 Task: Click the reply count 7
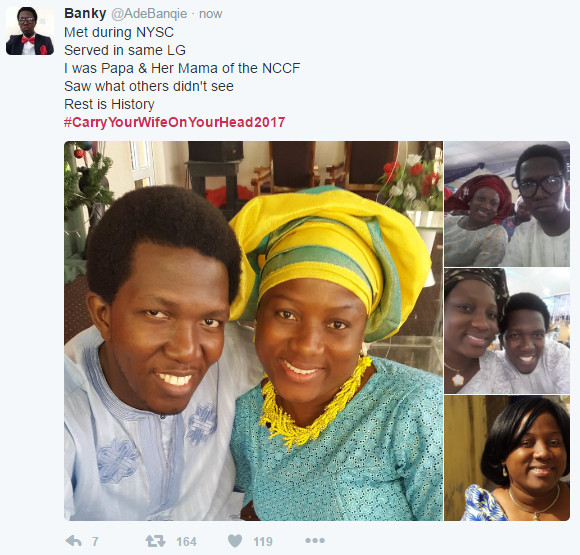95,542
